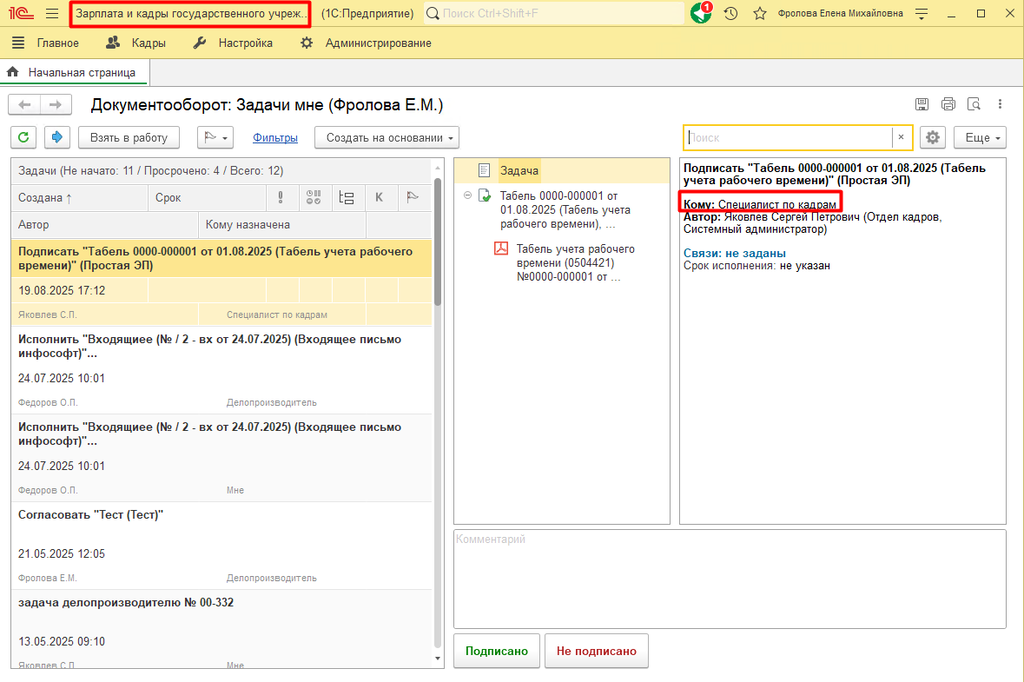Collapse the Табель 0000-000001 tree node
The height and width of the screenshot is (682, 1024).
[467, 195]
